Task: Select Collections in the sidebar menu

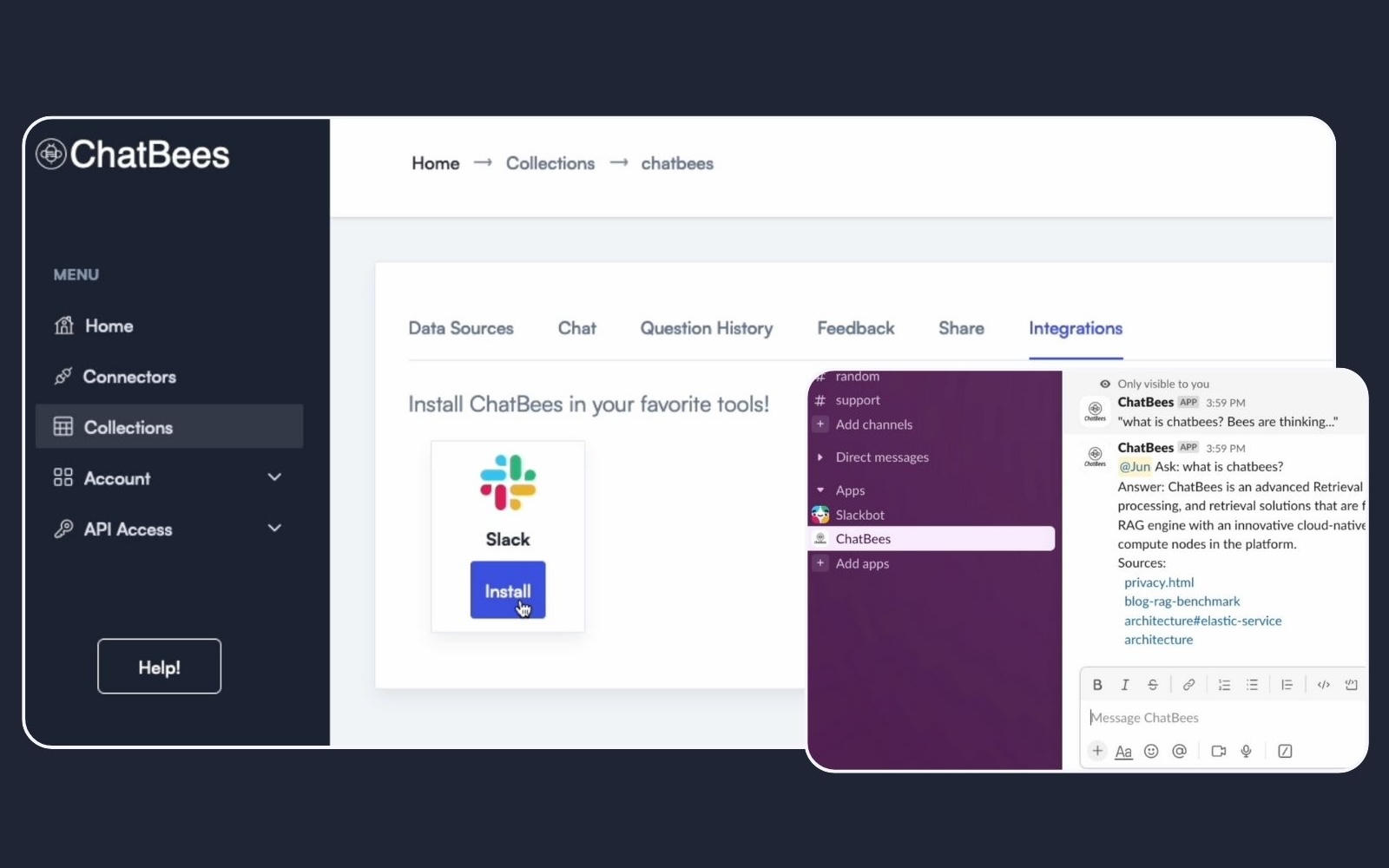Action: tap(169, 426)
